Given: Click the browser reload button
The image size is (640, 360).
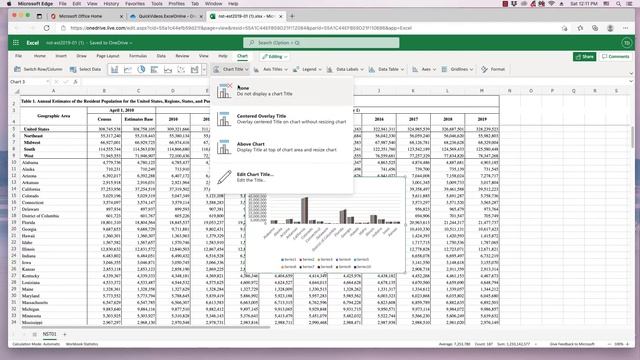Looking at the screenshot, I should click(x=47, y=28).
